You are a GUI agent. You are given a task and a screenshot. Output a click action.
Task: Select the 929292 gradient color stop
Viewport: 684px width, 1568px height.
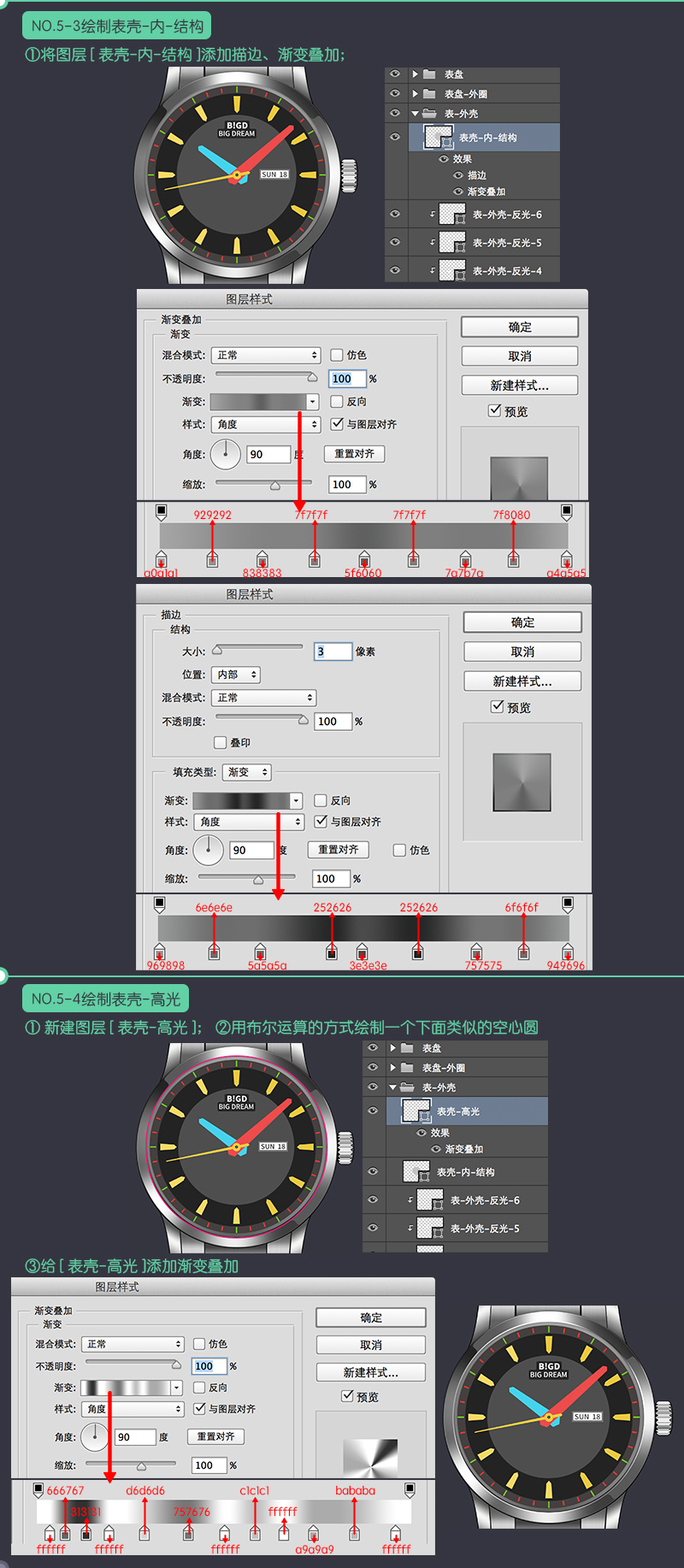(x=212, y=560)
